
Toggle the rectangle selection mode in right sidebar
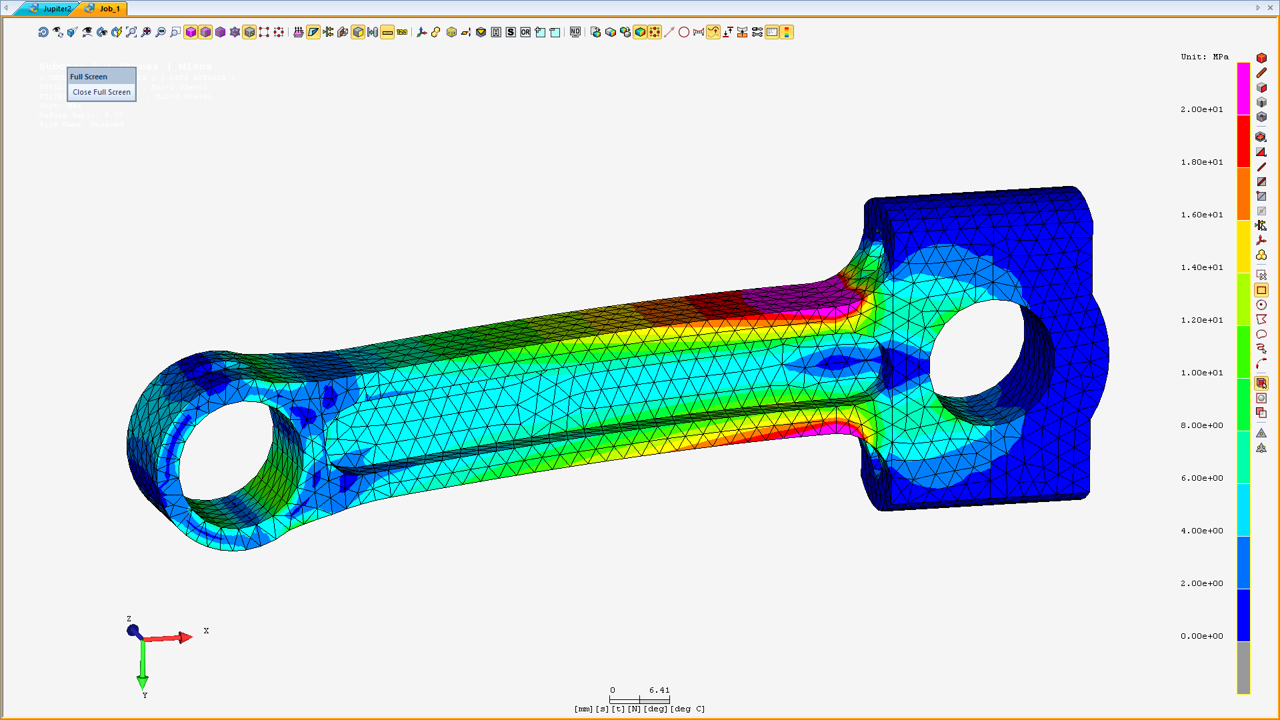[1261, 290]
